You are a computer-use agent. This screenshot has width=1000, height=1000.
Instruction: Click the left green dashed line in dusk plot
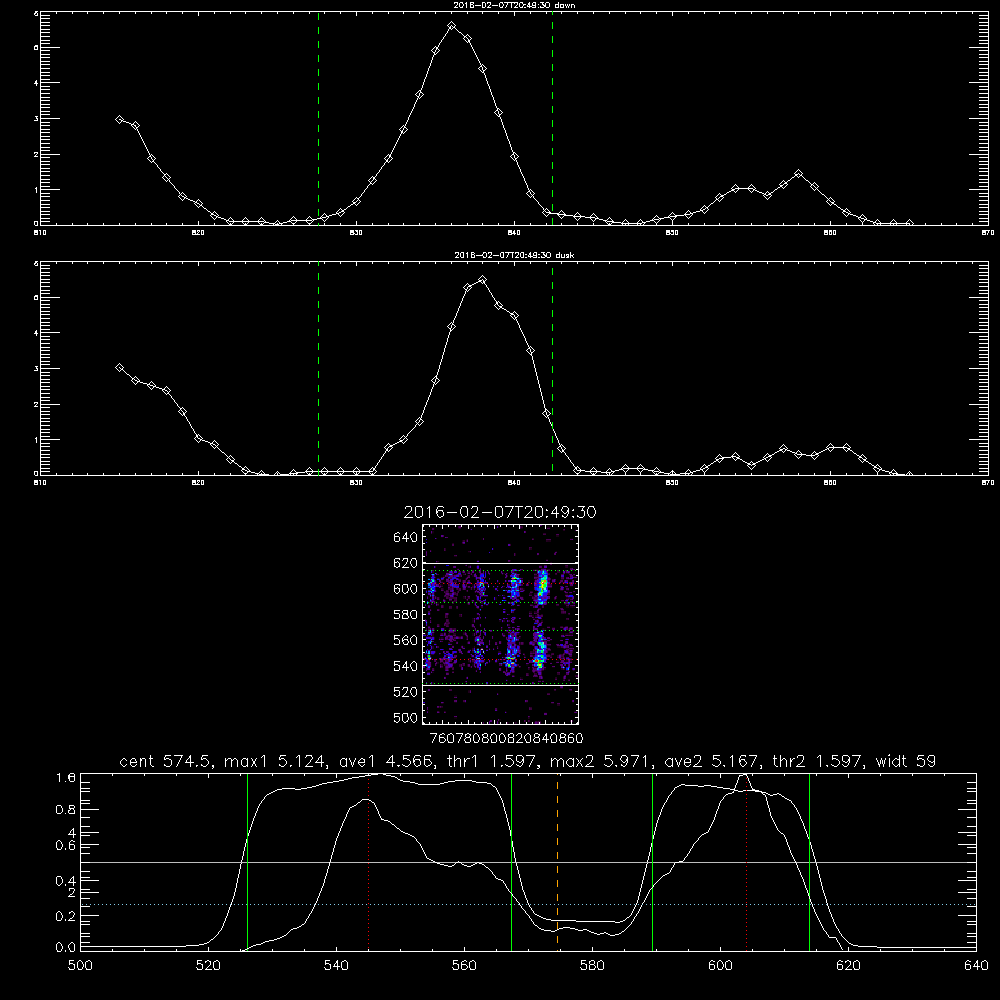tap(318, 369)
